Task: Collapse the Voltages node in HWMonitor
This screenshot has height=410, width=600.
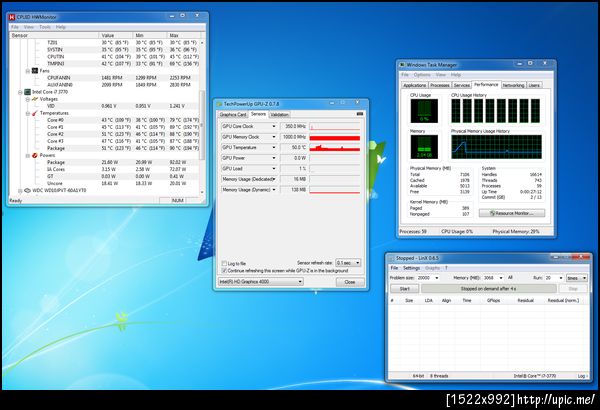Action: 28,99
